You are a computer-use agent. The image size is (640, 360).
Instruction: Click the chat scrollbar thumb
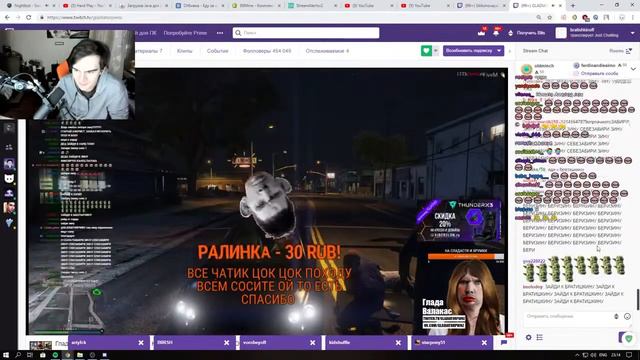point(638,299)
